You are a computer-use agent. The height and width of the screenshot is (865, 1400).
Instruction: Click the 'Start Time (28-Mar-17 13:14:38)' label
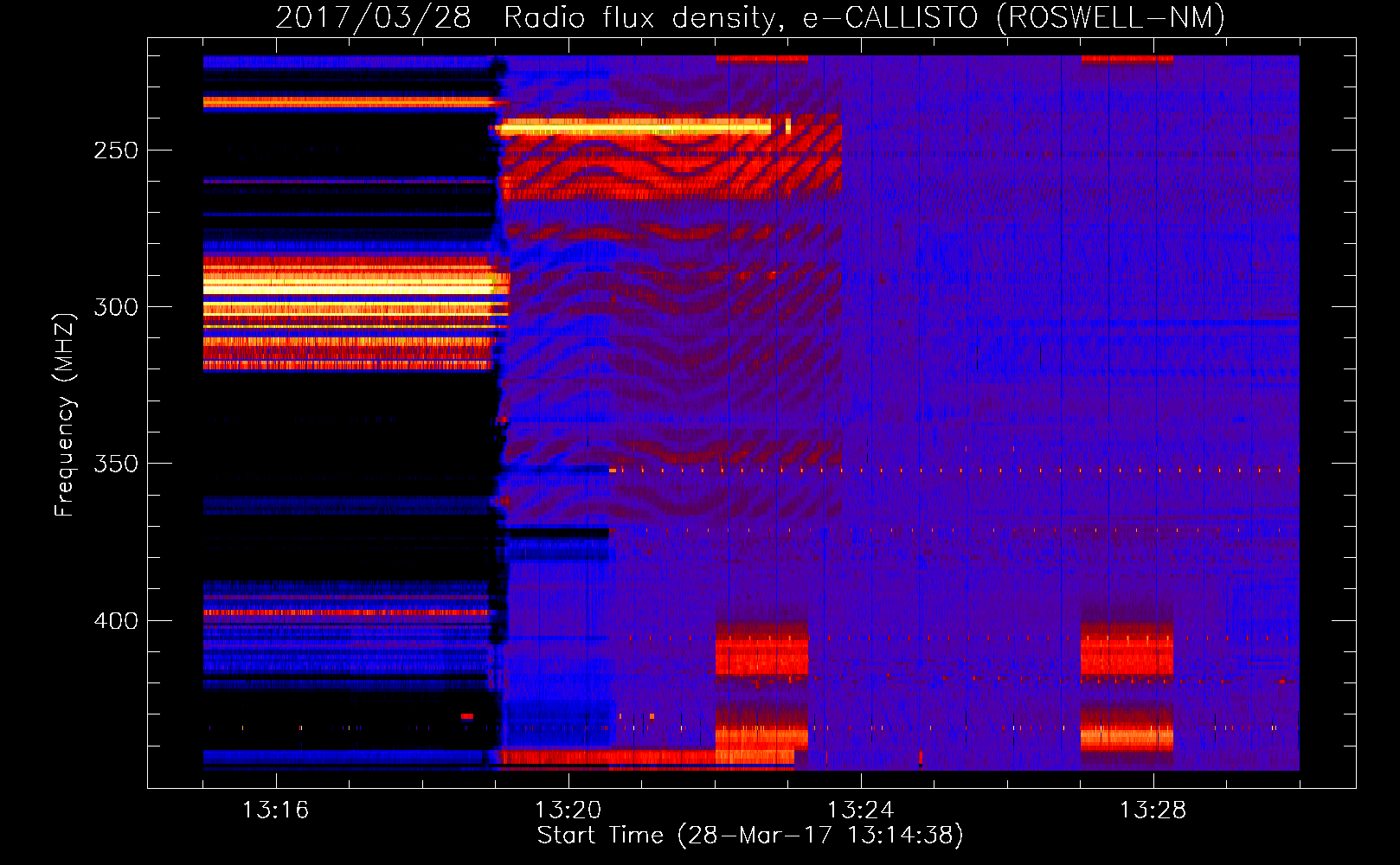(750, 836)
